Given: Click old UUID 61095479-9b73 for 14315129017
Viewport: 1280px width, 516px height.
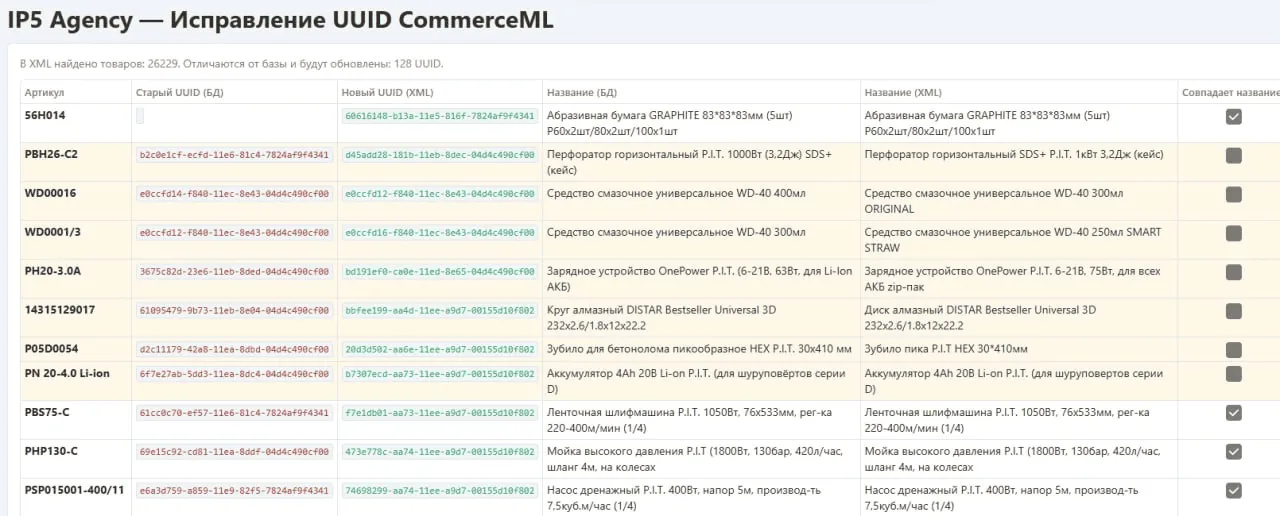Looking at the screenshot, I should point(234,311).
